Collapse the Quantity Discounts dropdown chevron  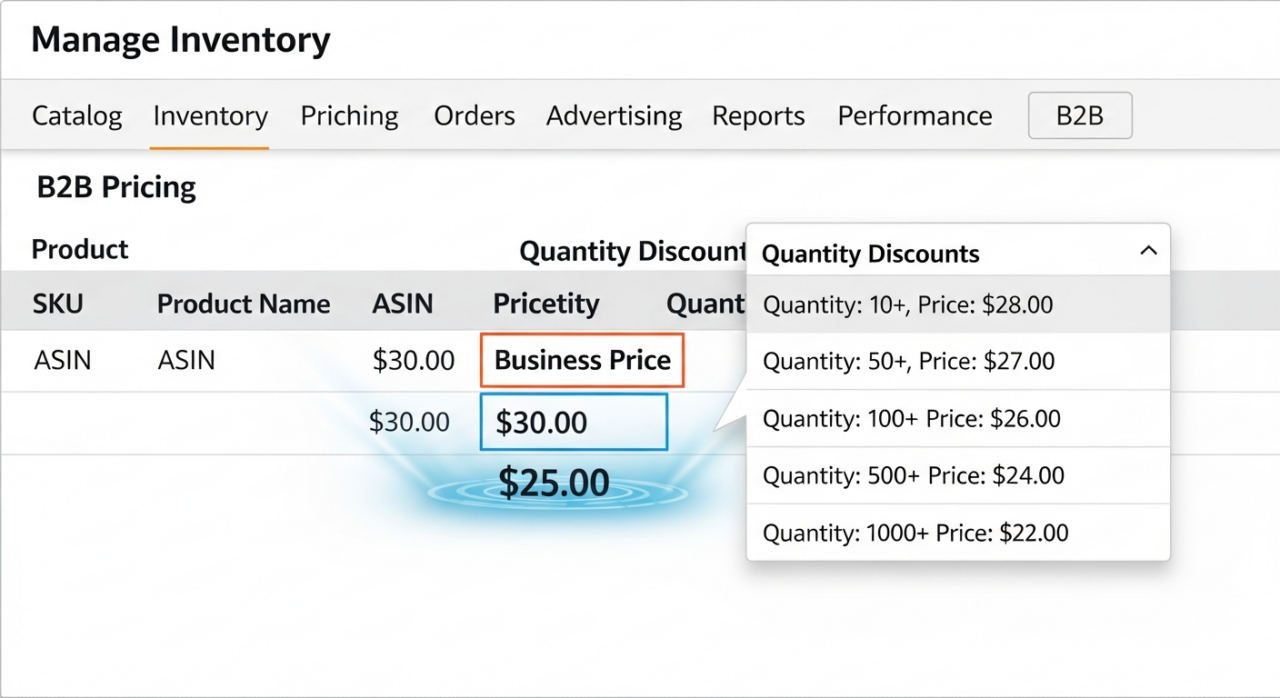tap(1148, 252)
